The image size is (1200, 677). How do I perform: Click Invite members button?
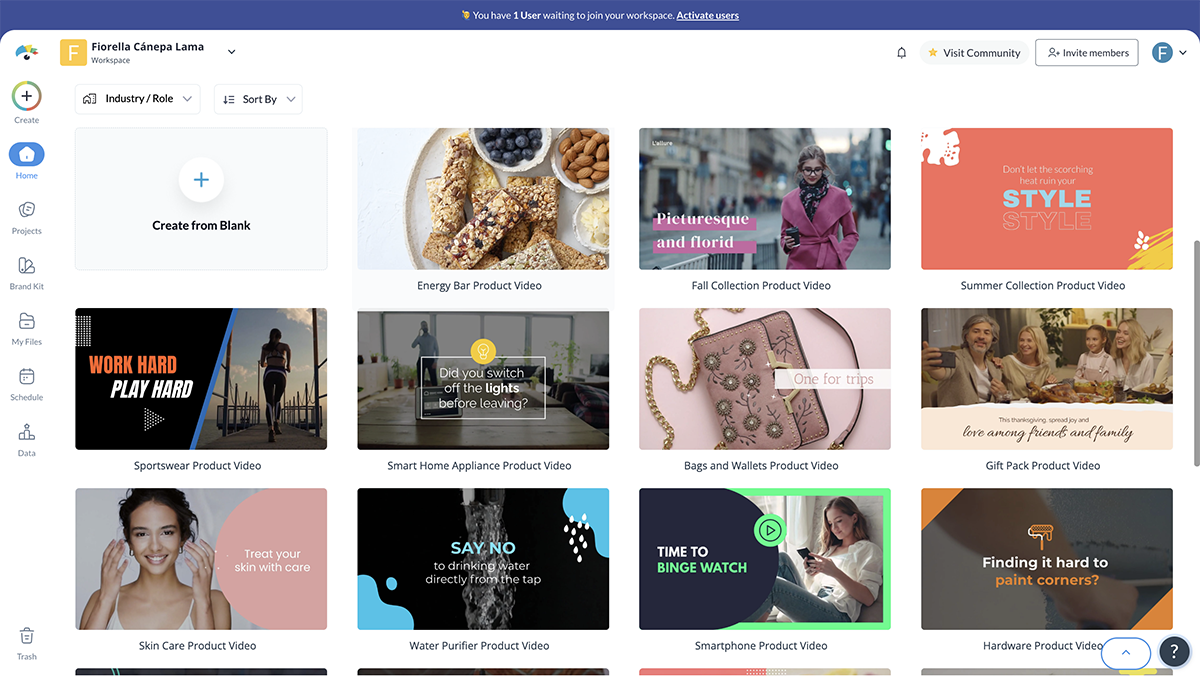[x=1087, y=53]
